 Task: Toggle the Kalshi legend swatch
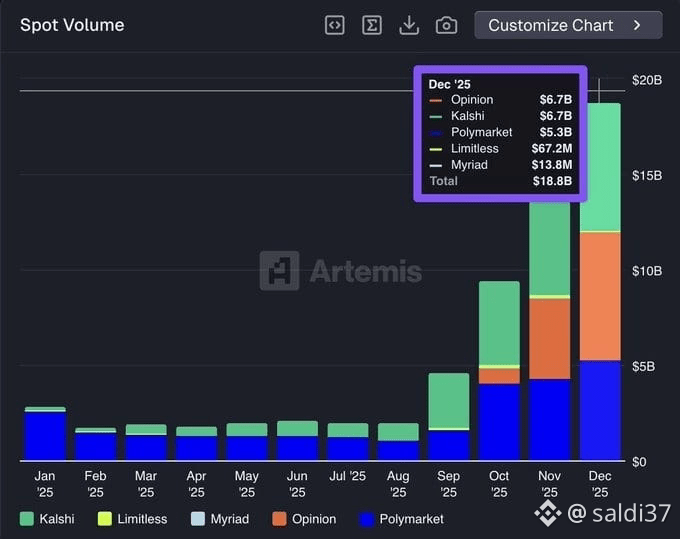coord(27,519)
